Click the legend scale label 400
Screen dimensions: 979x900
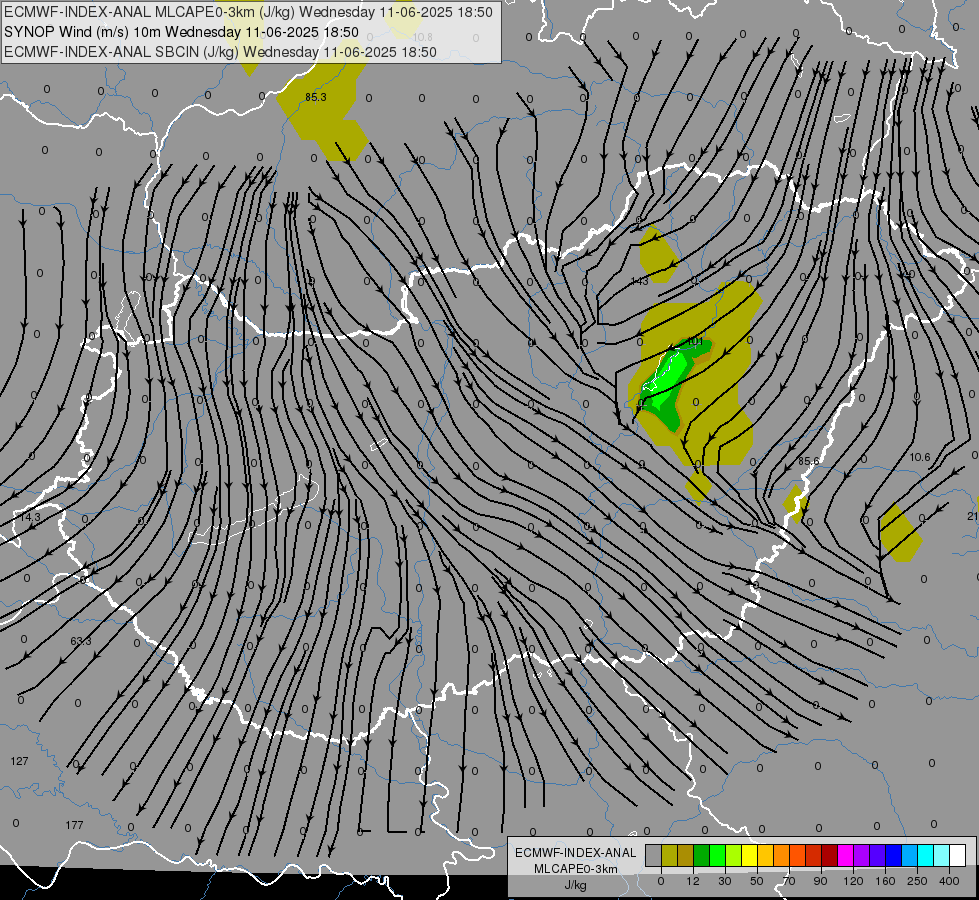click(x=949, y=881)
